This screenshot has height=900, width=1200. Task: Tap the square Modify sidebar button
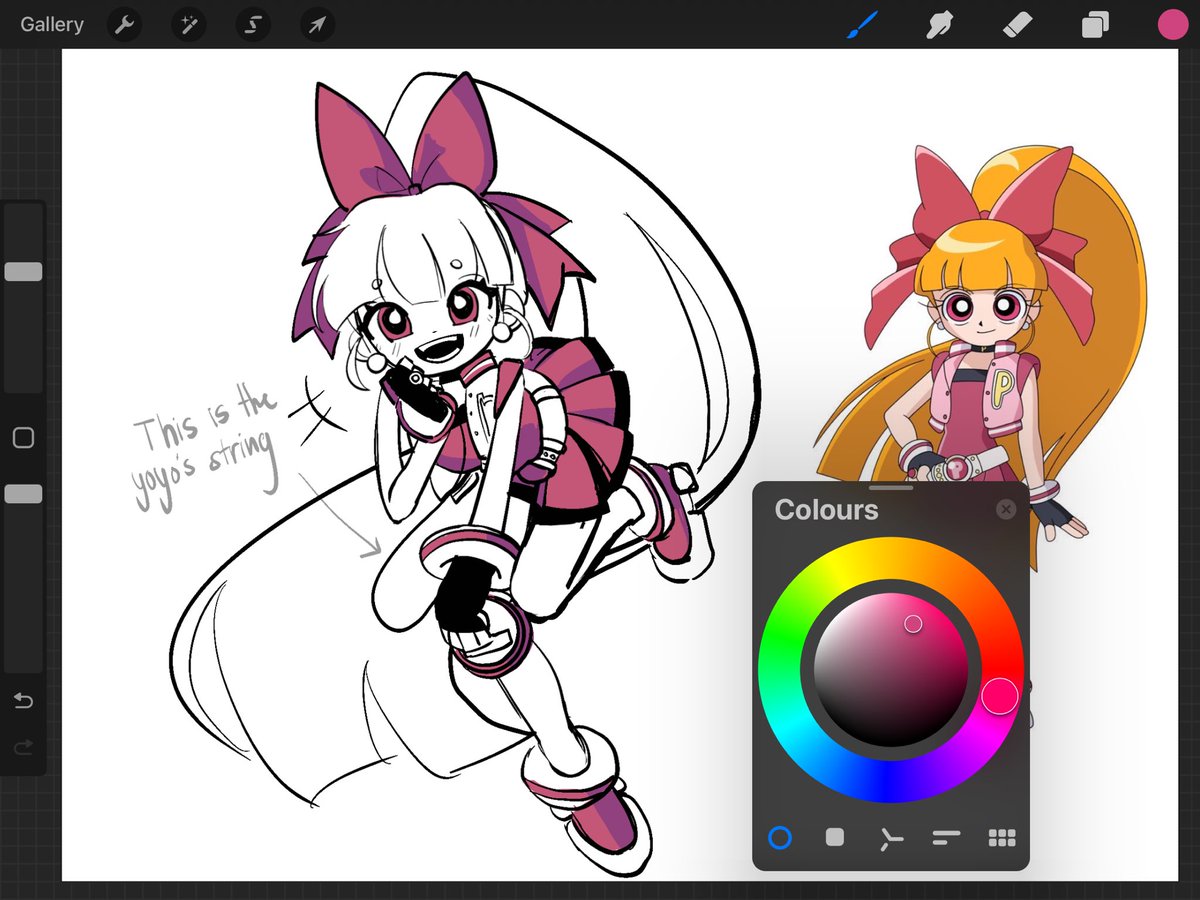tap(23, 438)
